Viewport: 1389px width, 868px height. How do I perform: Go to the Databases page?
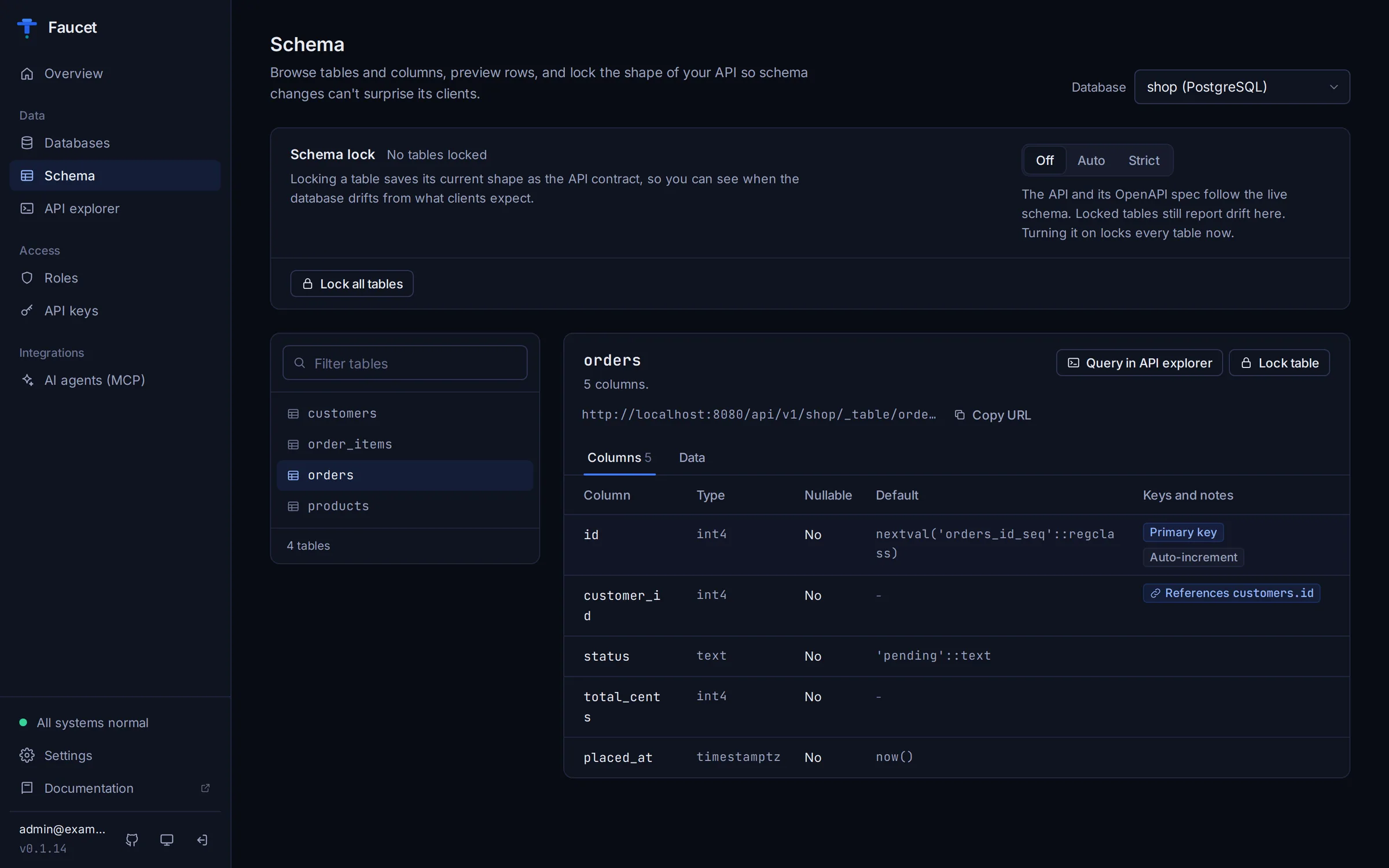115,143
